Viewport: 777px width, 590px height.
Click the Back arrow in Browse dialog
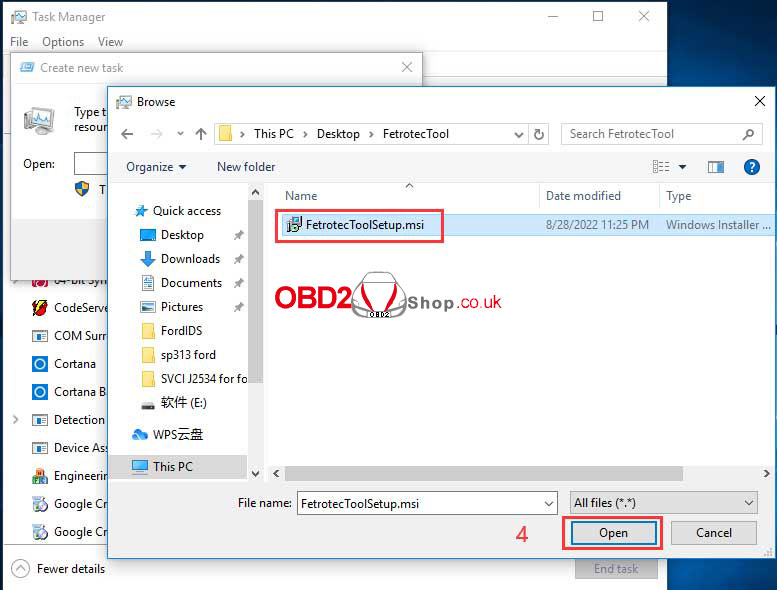(127, 134)
